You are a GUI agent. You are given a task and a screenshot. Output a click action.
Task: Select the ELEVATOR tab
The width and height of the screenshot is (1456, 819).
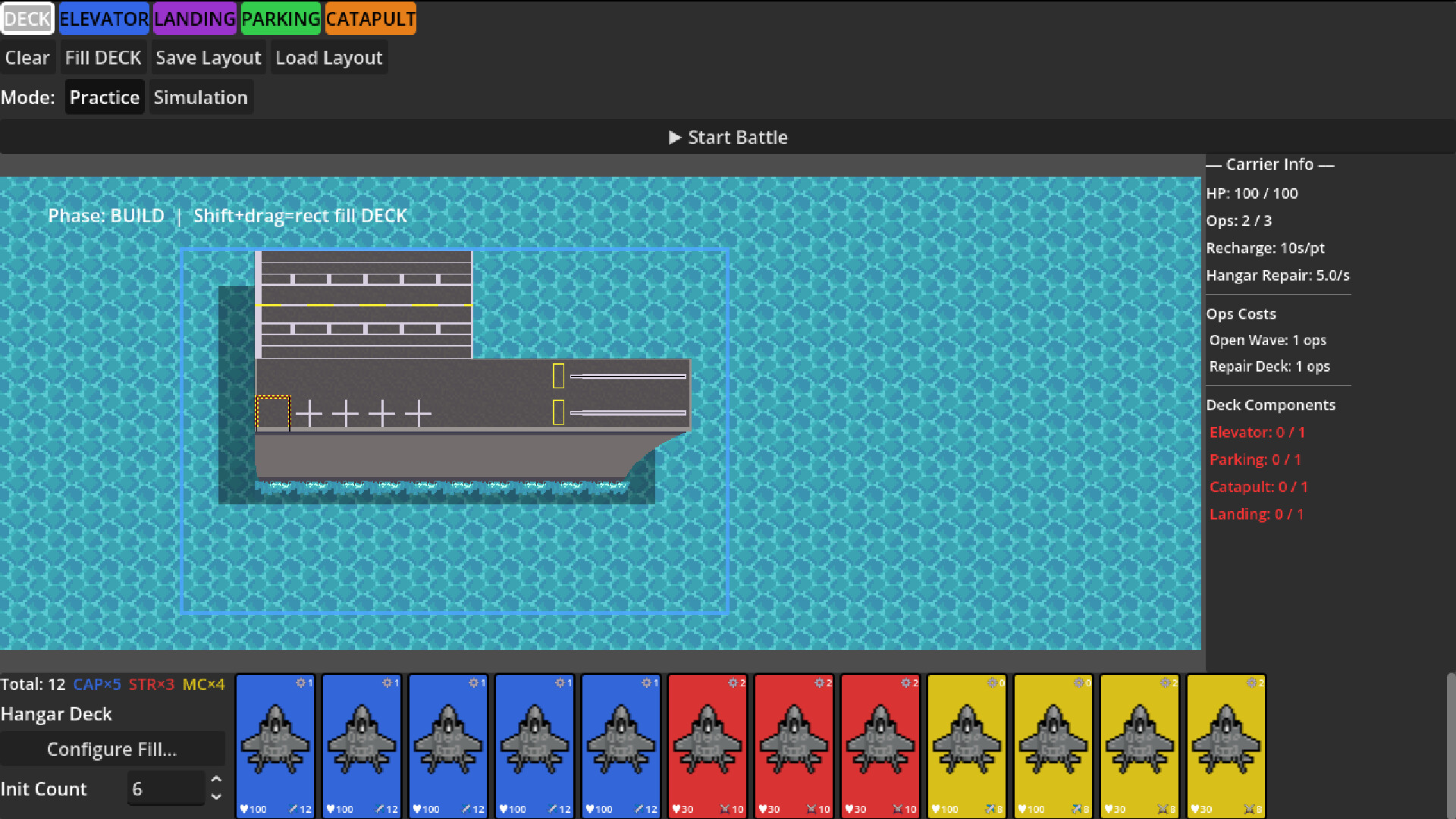[x=104, y=19]
